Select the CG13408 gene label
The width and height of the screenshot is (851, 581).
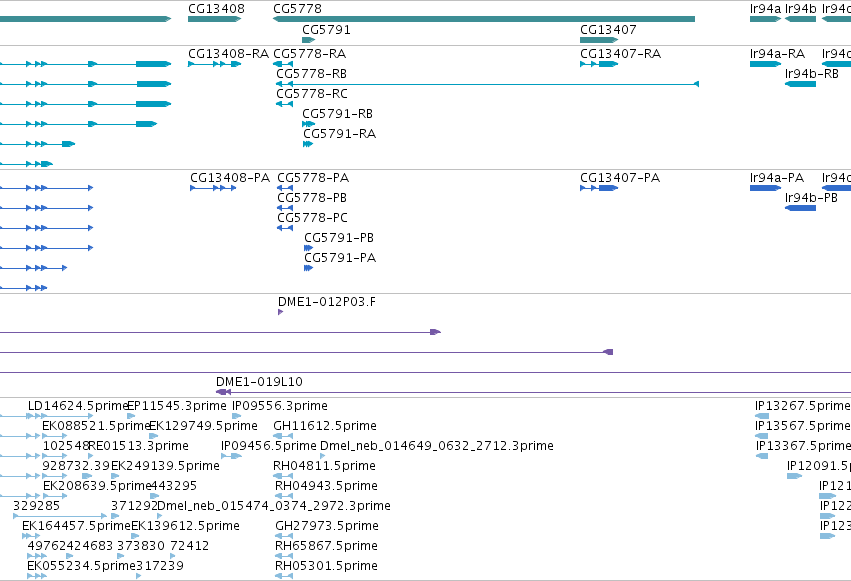pyautogui.click(x=216, y=9)
